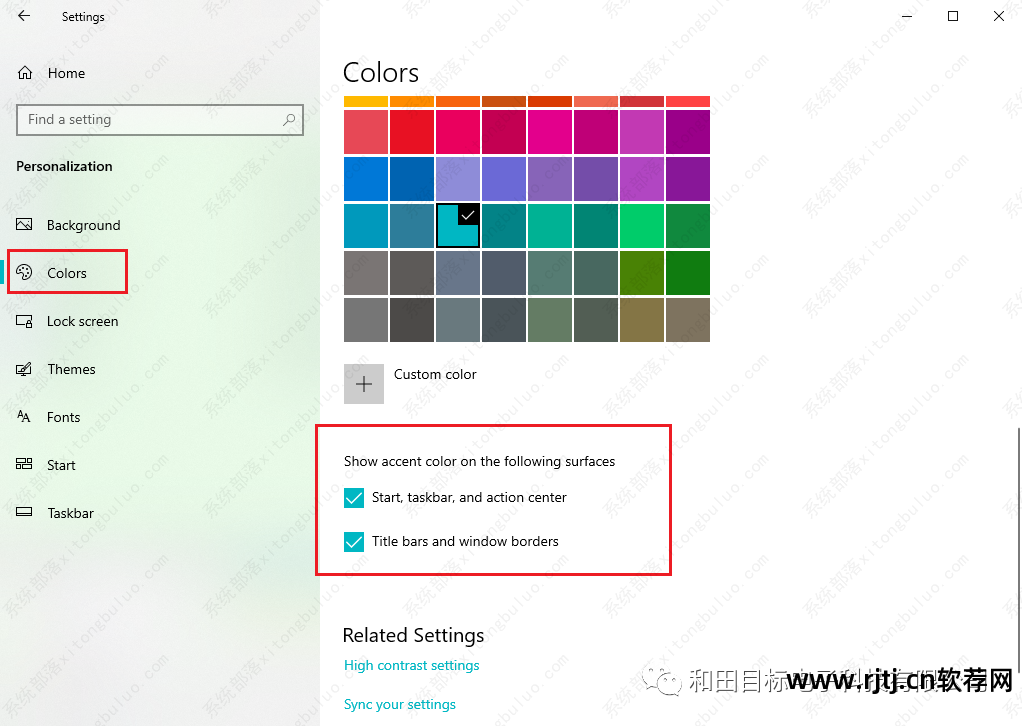Open the Taskbar settings icon

click(x=27, y=513)
